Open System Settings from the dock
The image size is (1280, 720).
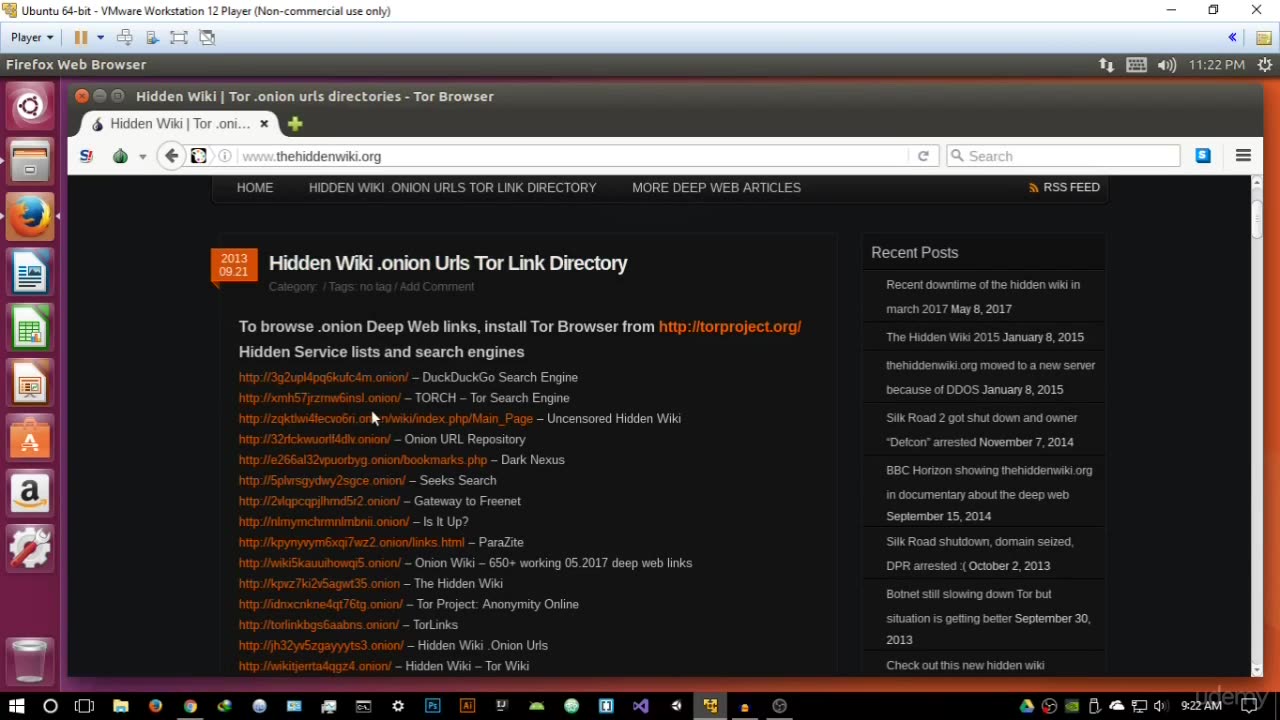[30, 547]
